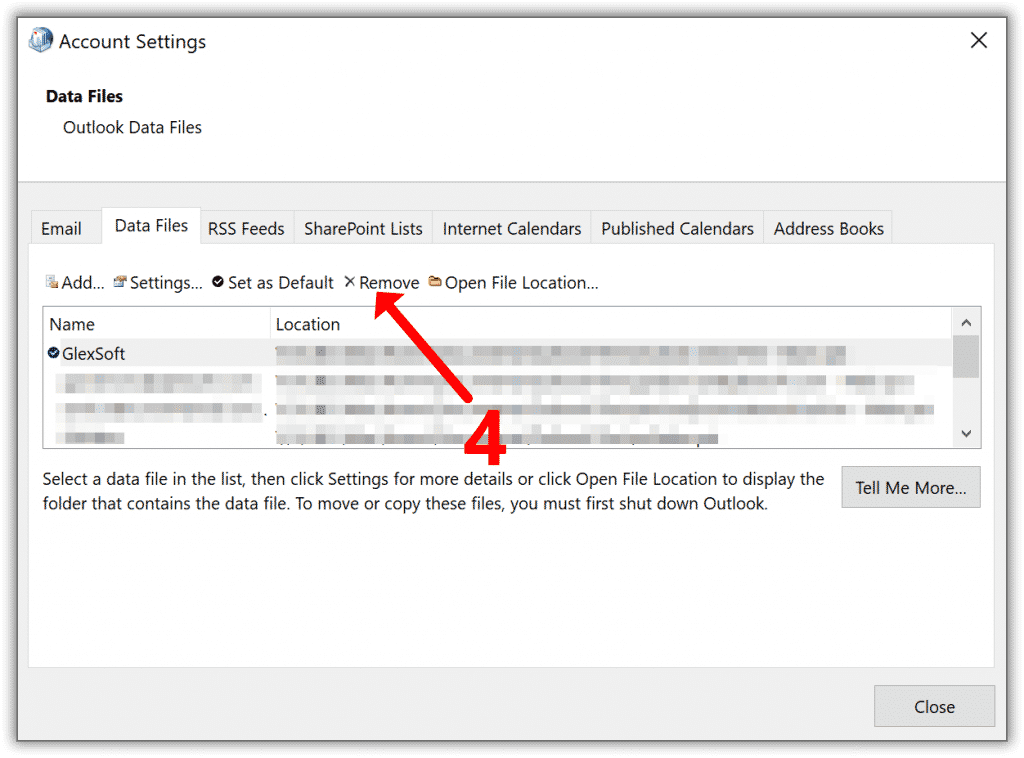Click the Open File Location folder icon
Screen dimensions: 1024x758
pyautogui.click(x=435, y=282)
